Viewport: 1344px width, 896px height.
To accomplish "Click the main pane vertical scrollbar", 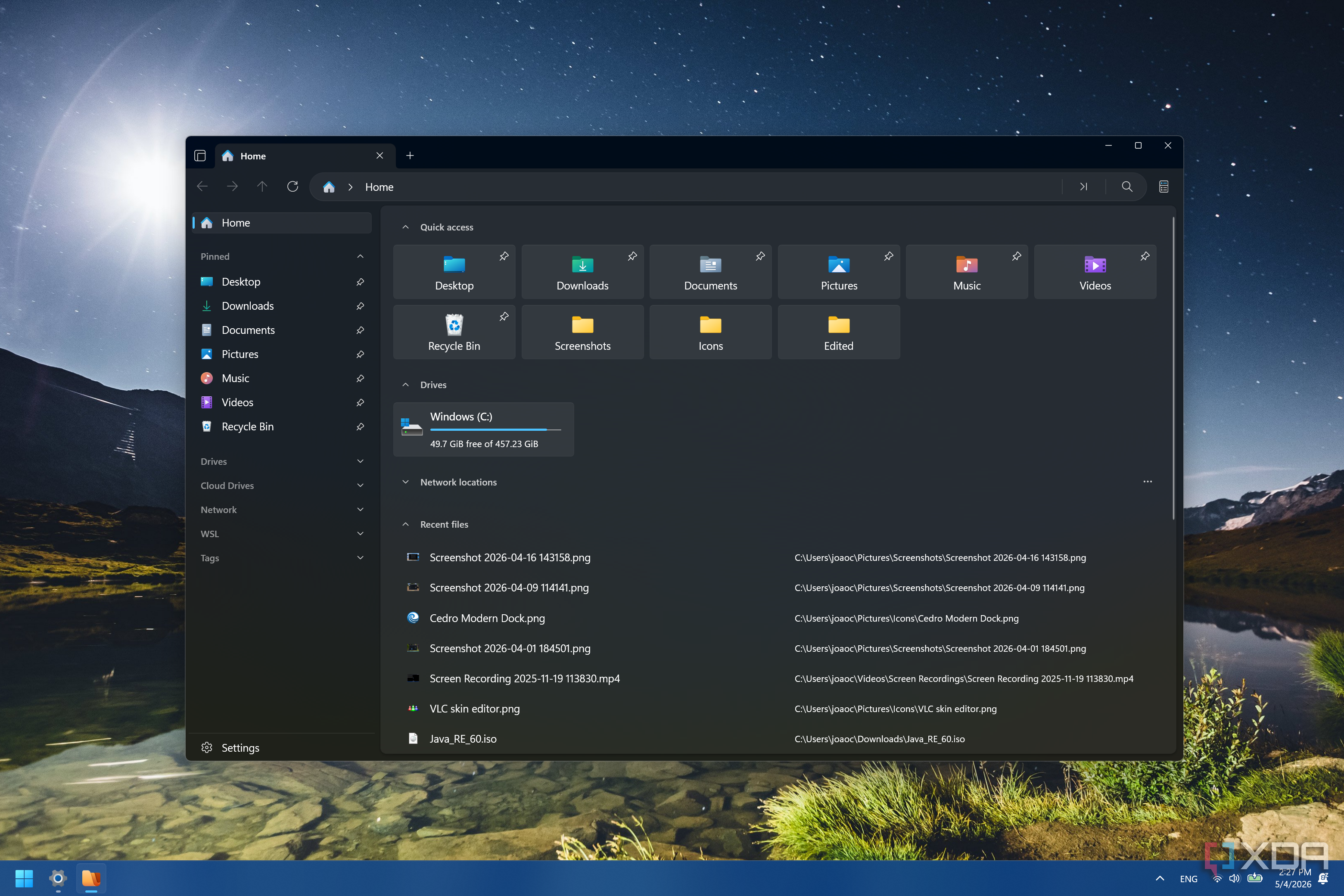I will pos(1173,369).
